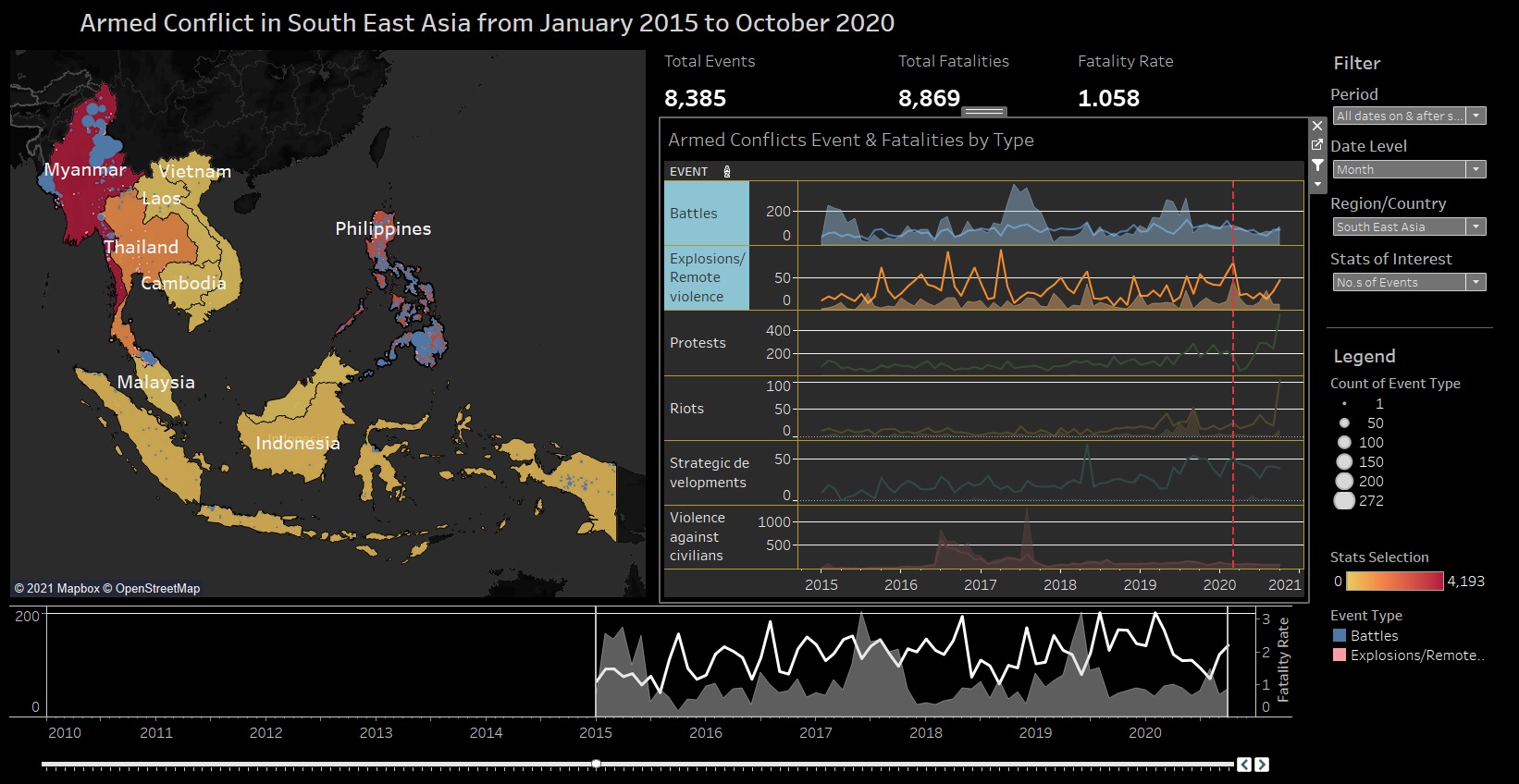Click the dashboard title text
Image resolution: width=1519 pixels, height=784 pixels.
(x=488, y=23)
